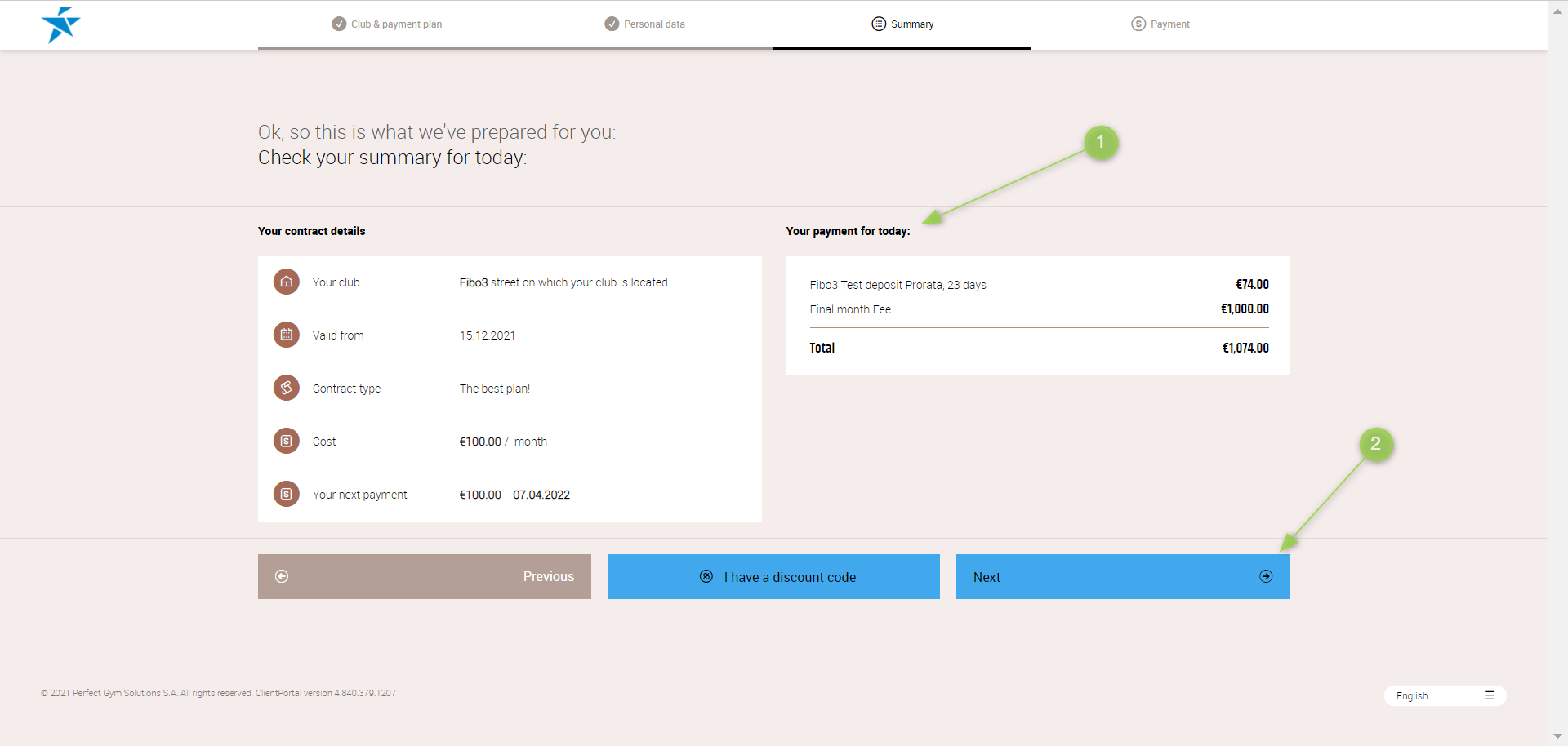Click the scrollbar down arrow

pyautogui.click(x=1557, y=736)
